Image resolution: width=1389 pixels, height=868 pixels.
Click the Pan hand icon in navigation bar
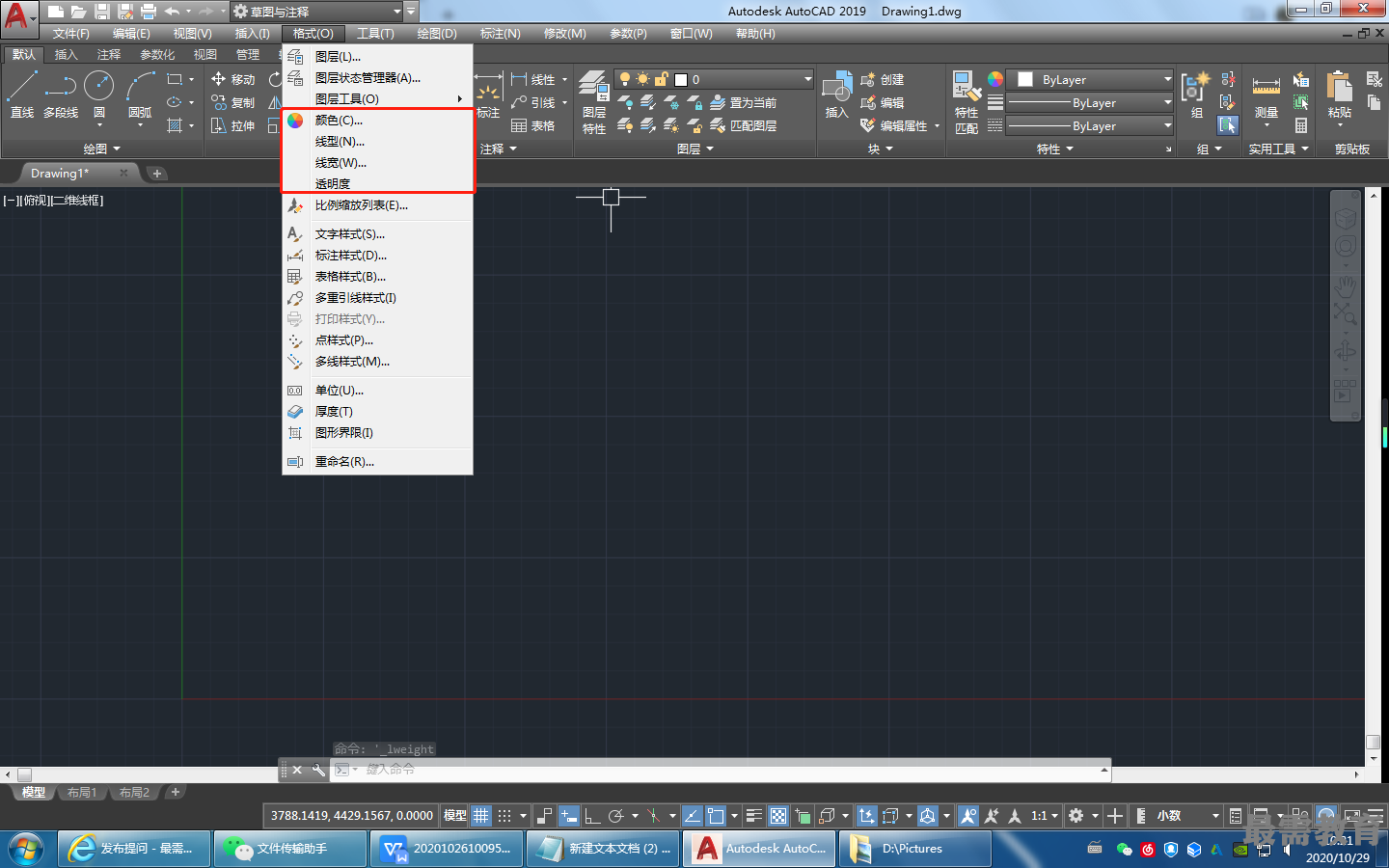click(x=1345, y=285)
